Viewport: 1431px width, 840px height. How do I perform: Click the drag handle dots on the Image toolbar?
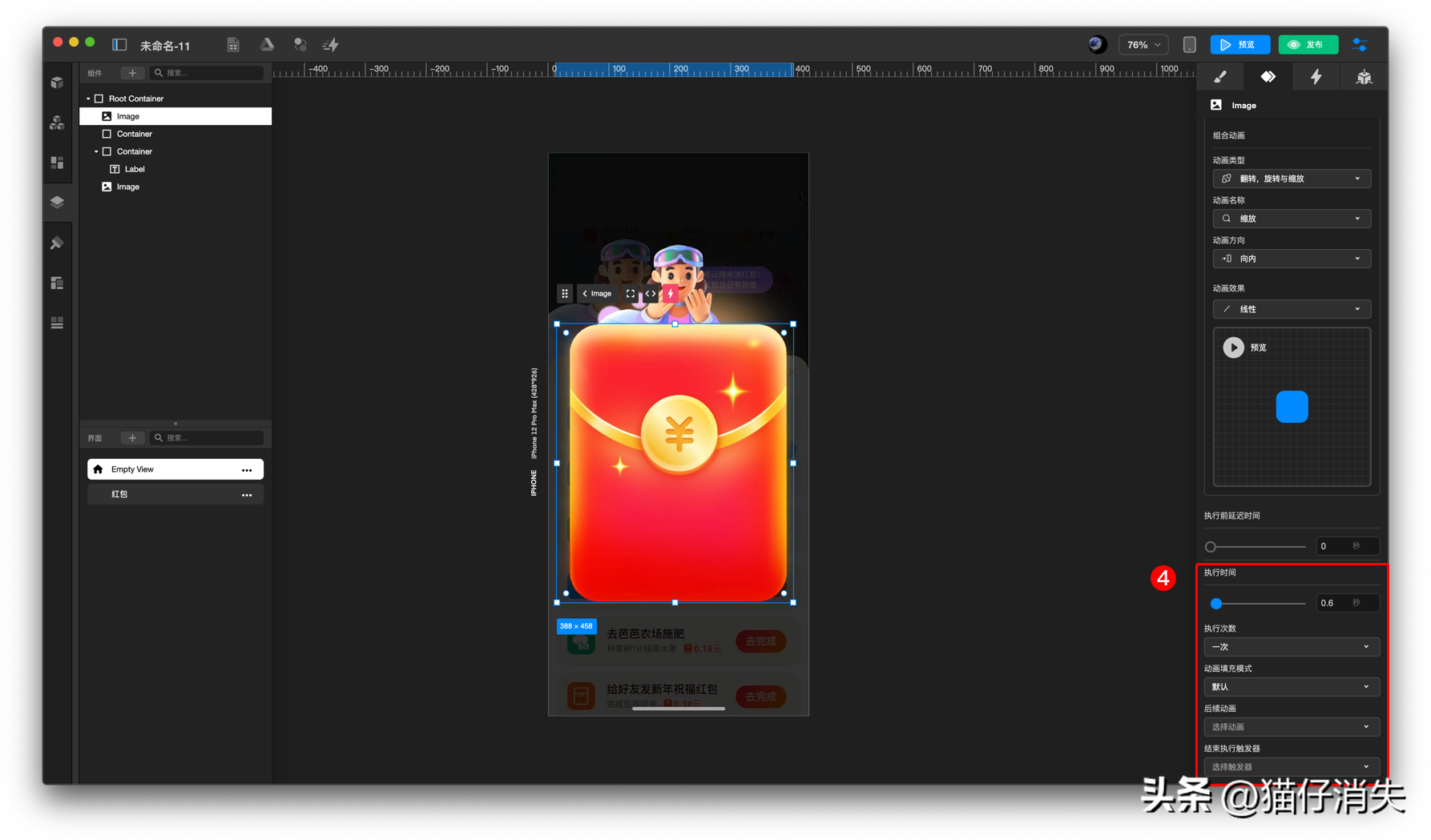tap(565, 294)
